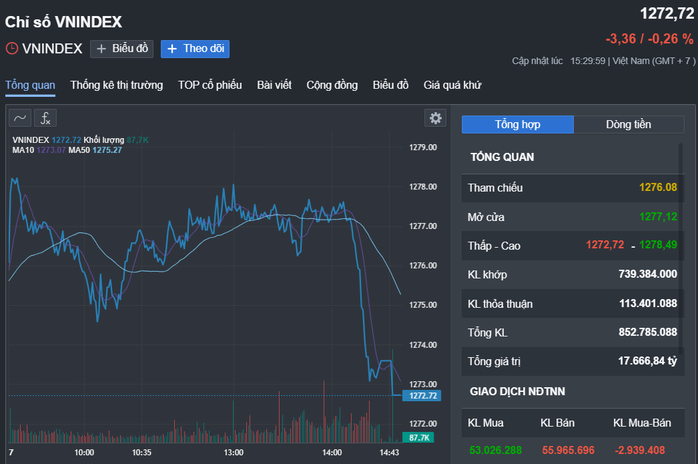Switch to Dòng tiền panel tab
698x464 pixels.
tap(629, 125)
